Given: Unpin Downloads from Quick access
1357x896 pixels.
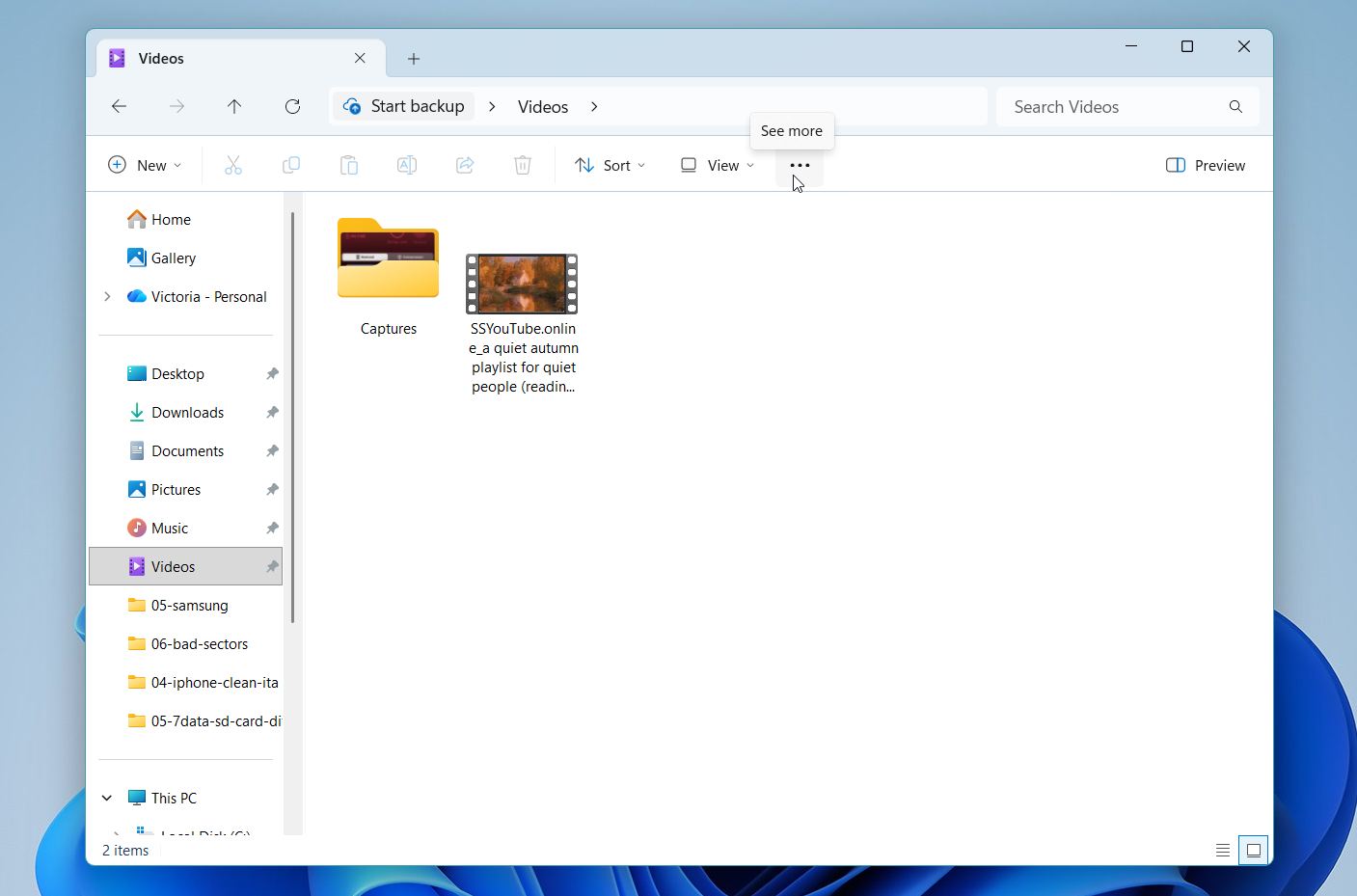Looking at the screenshot, I should tap(271, 412).
